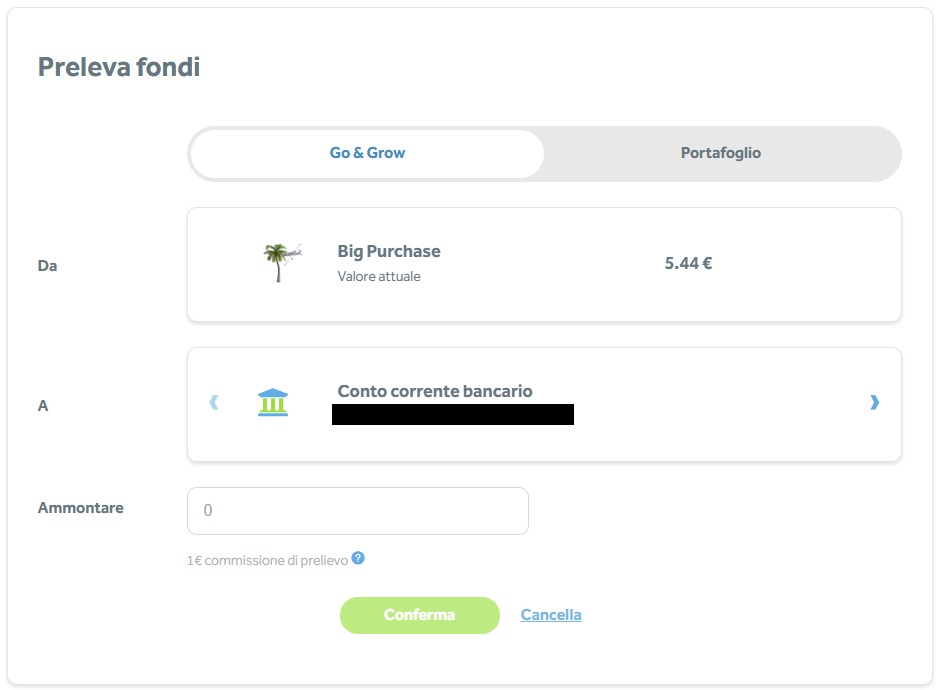Screen dimensions: 939x690
Task: Click the Valore attuale caption
Action: (379, 277)
